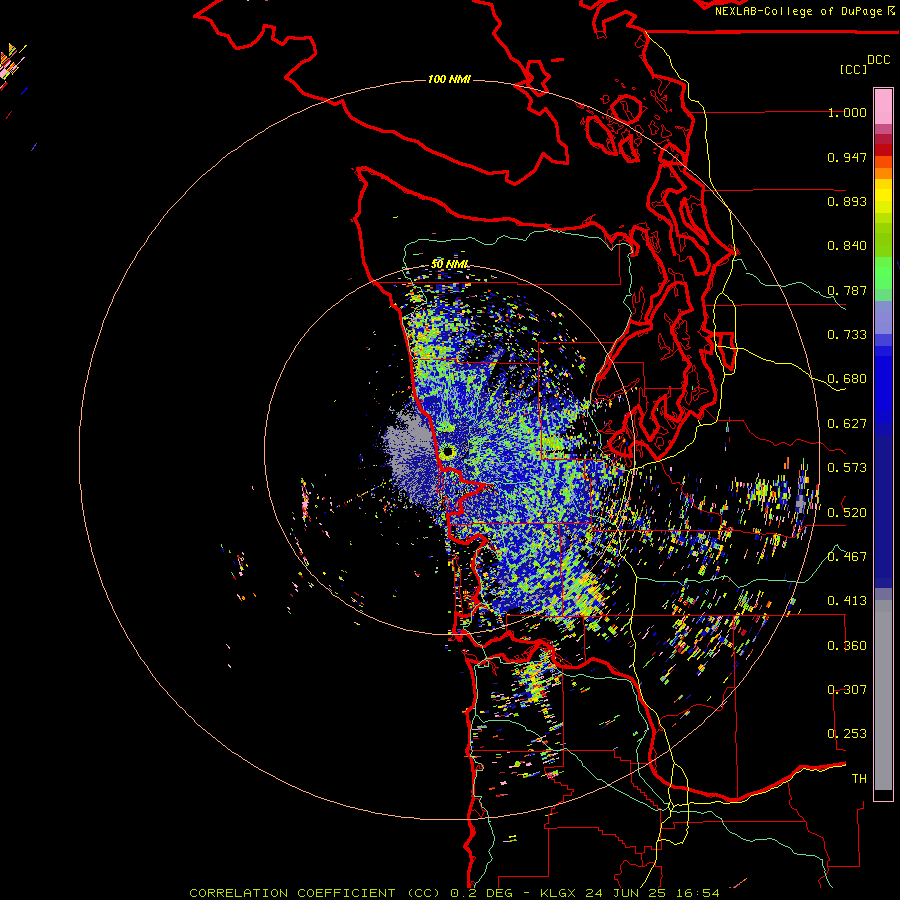Click the 0.733 legend value

point(847,335)
